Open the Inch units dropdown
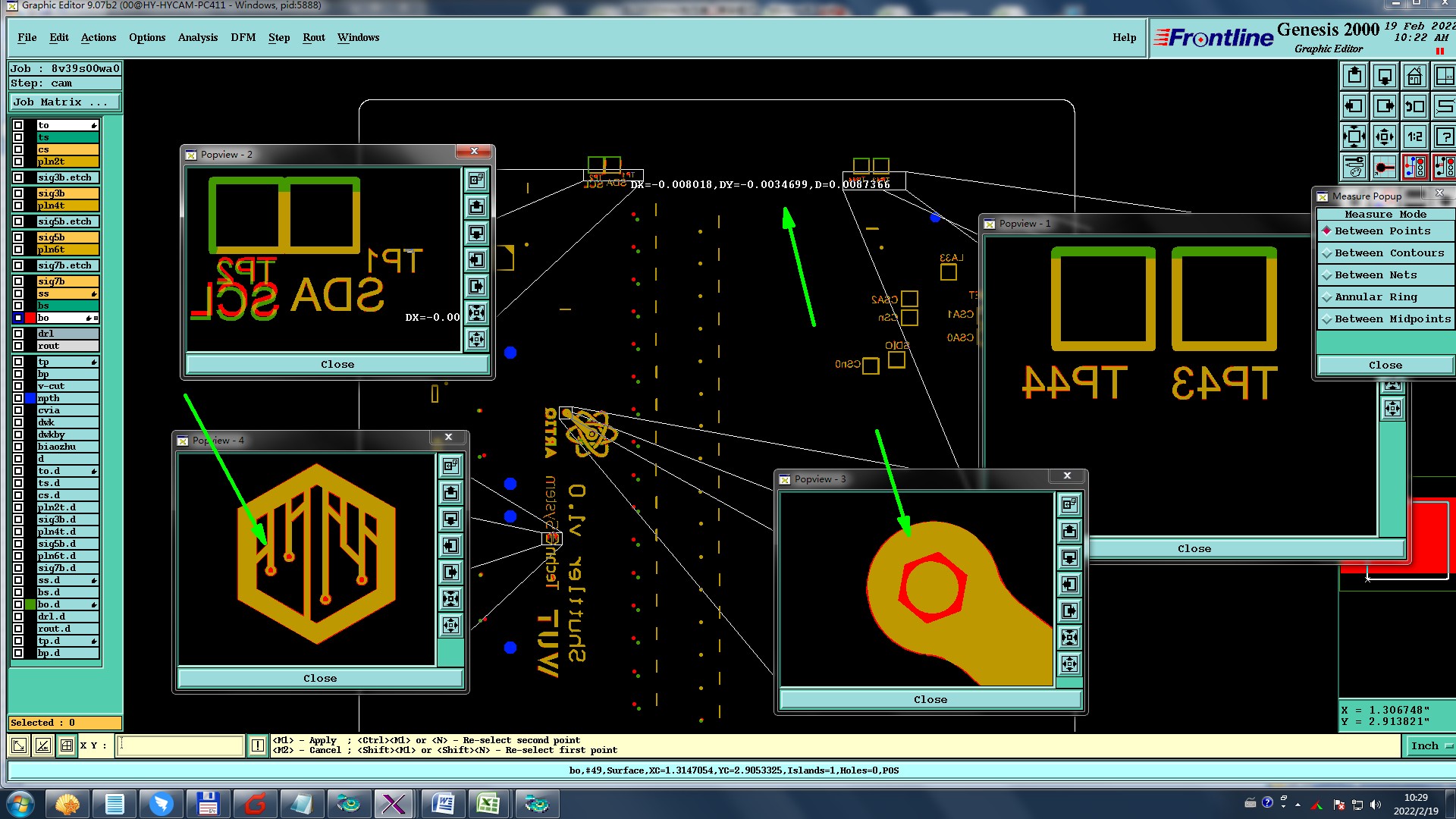 tap(1429, 745)
